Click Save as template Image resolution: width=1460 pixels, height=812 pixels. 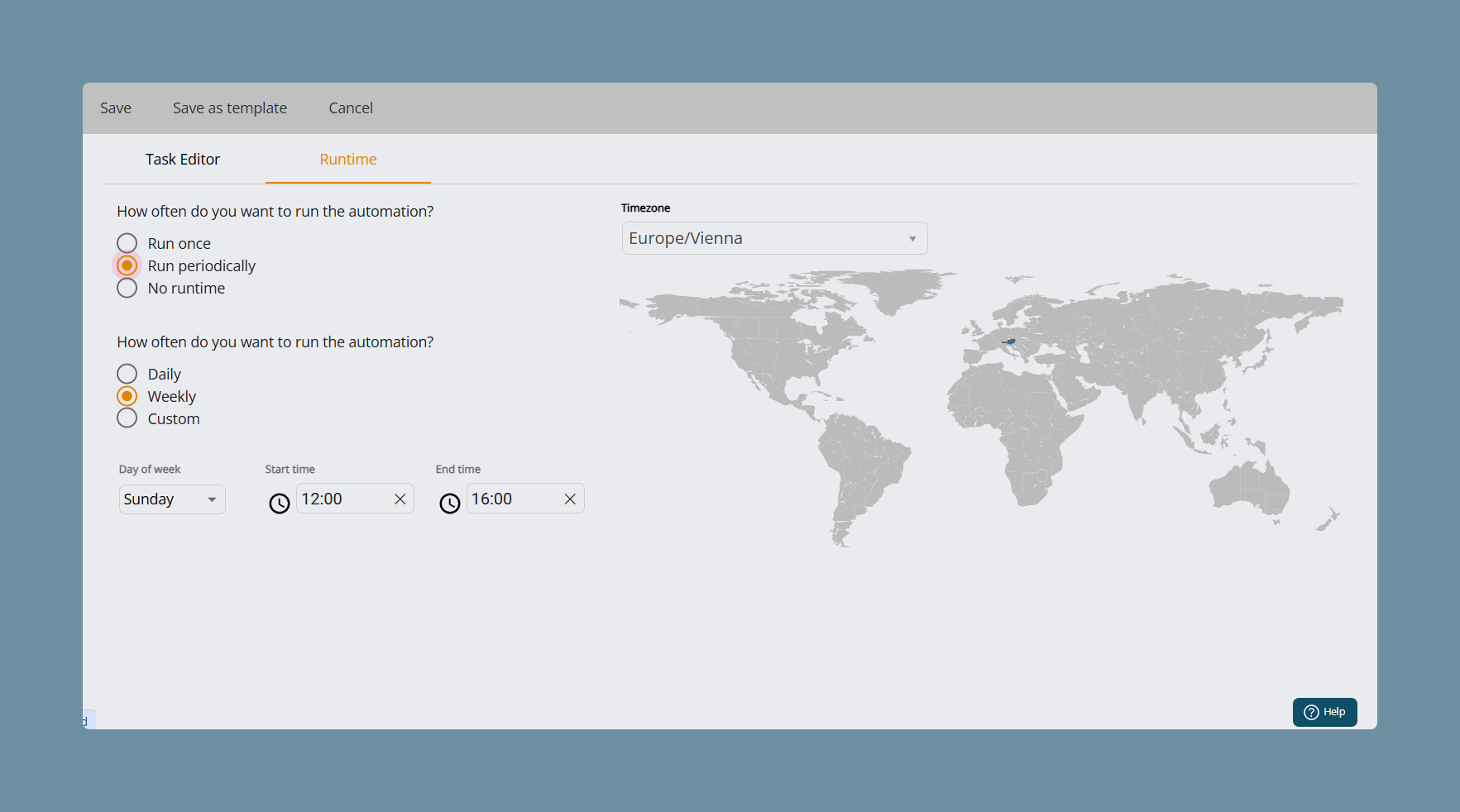tap(230, 107)
